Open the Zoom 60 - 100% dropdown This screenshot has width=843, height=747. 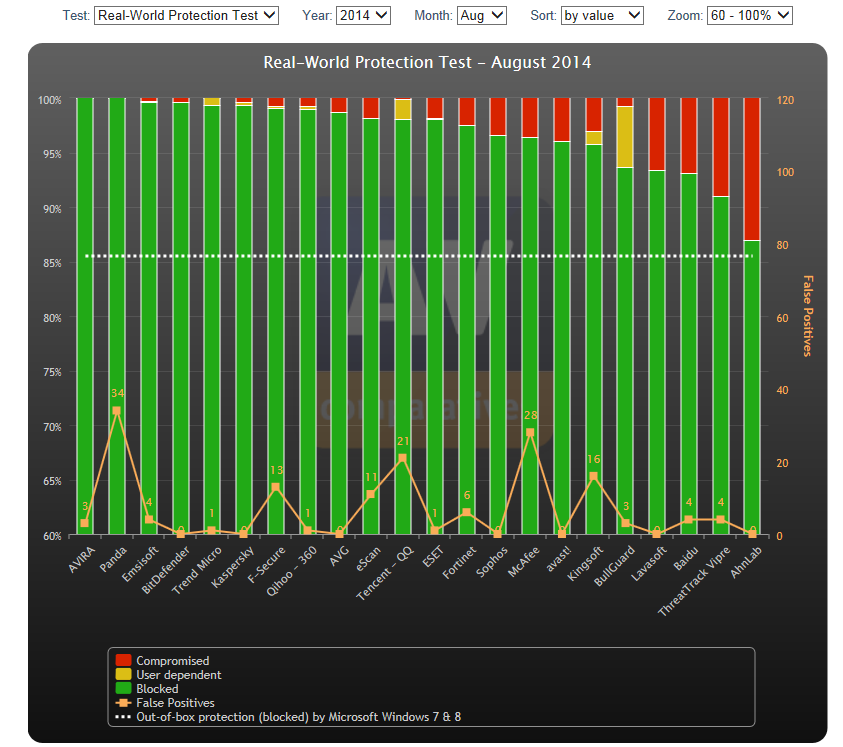pyautogui.click(x=749, y=15)
